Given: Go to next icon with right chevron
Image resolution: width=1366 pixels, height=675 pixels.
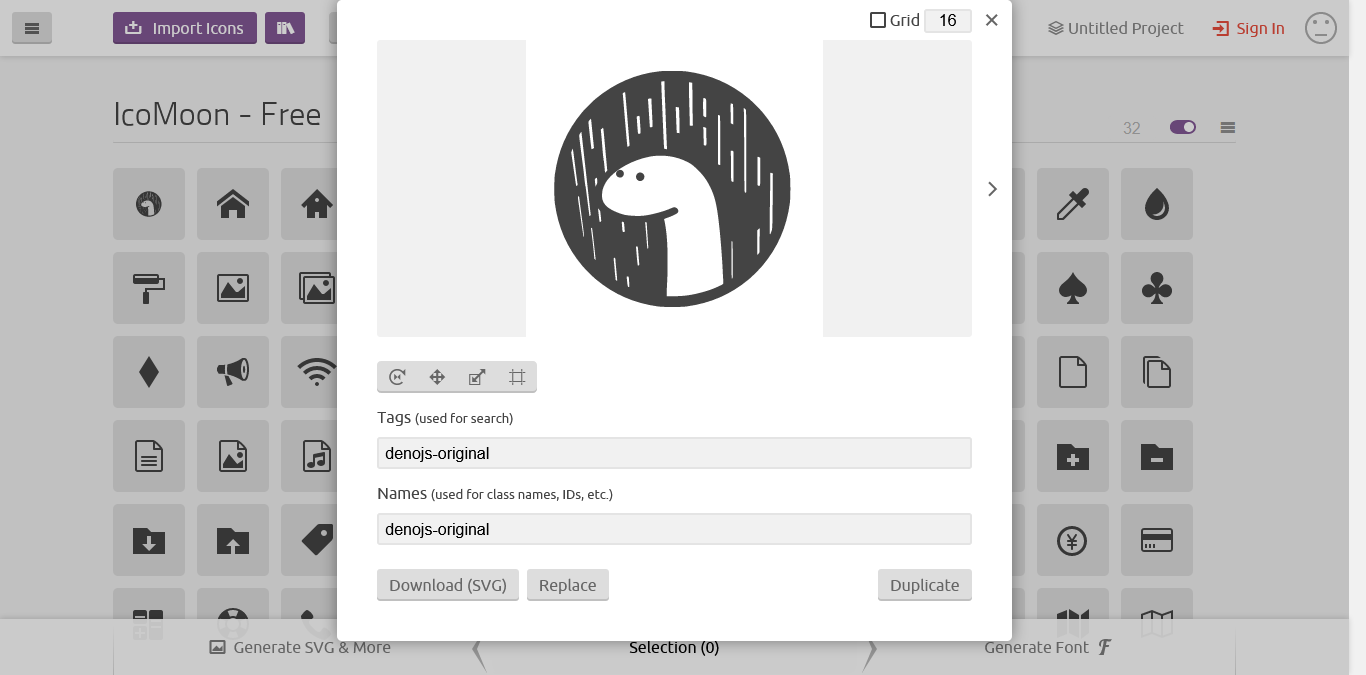Looking at the screenshot, I should [992, 189].
